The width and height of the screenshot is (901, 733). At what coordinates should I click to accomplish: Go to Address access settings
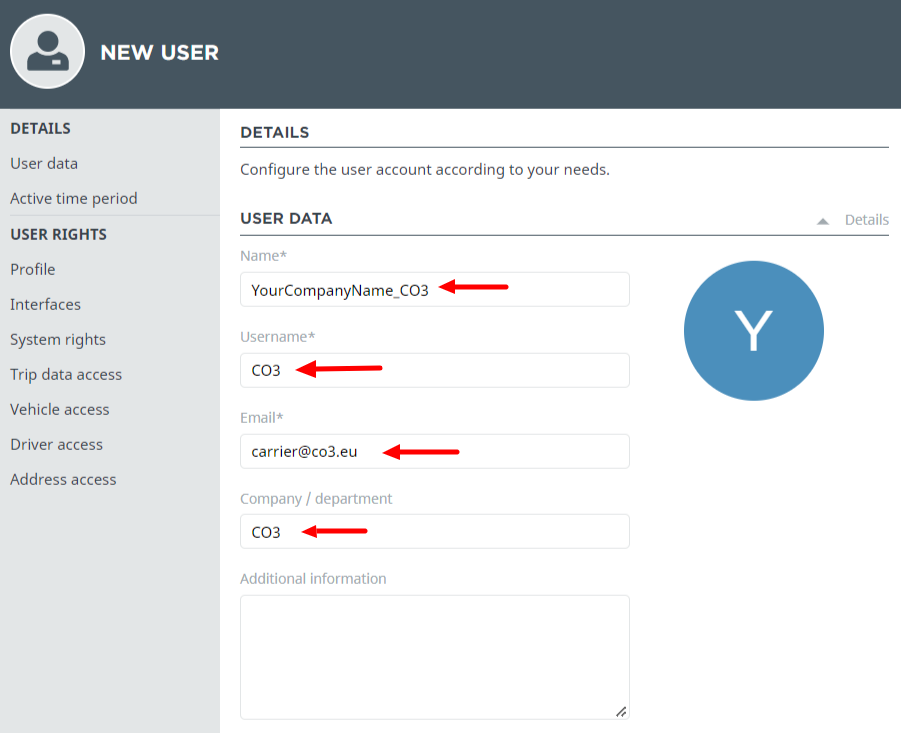tap(63, 480)
